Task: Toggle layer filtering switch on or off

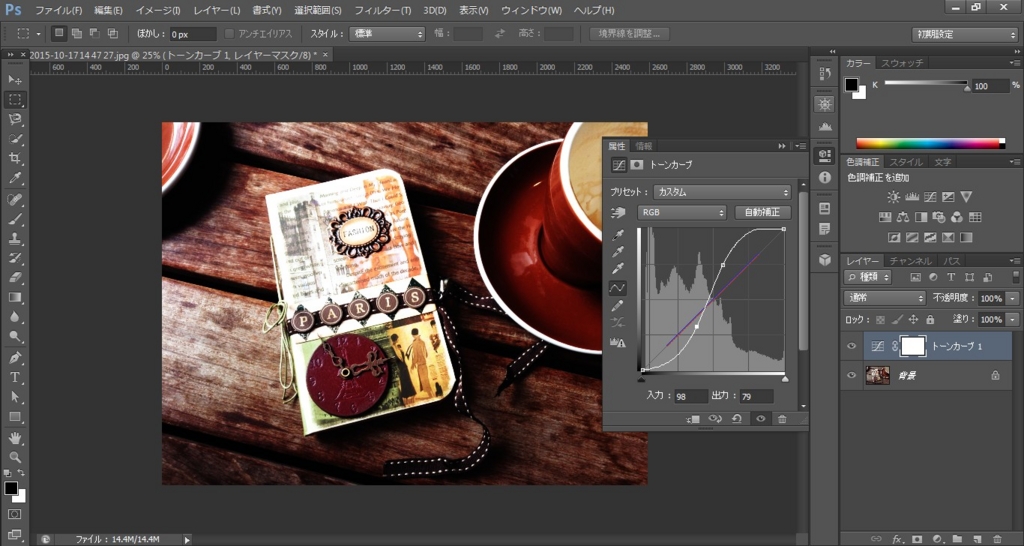Action: (1016, 277)
